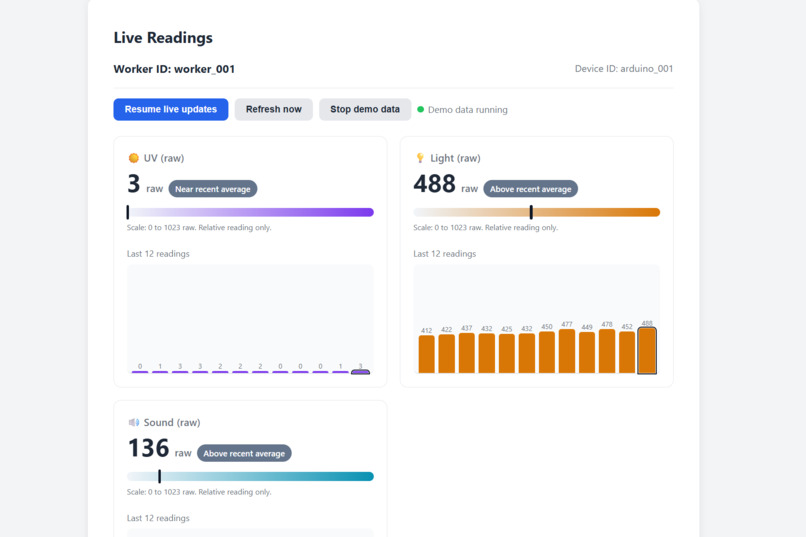The image size is (806, 537).
Task: Select the 422 bar in Light chart
Action: (447, 354)
